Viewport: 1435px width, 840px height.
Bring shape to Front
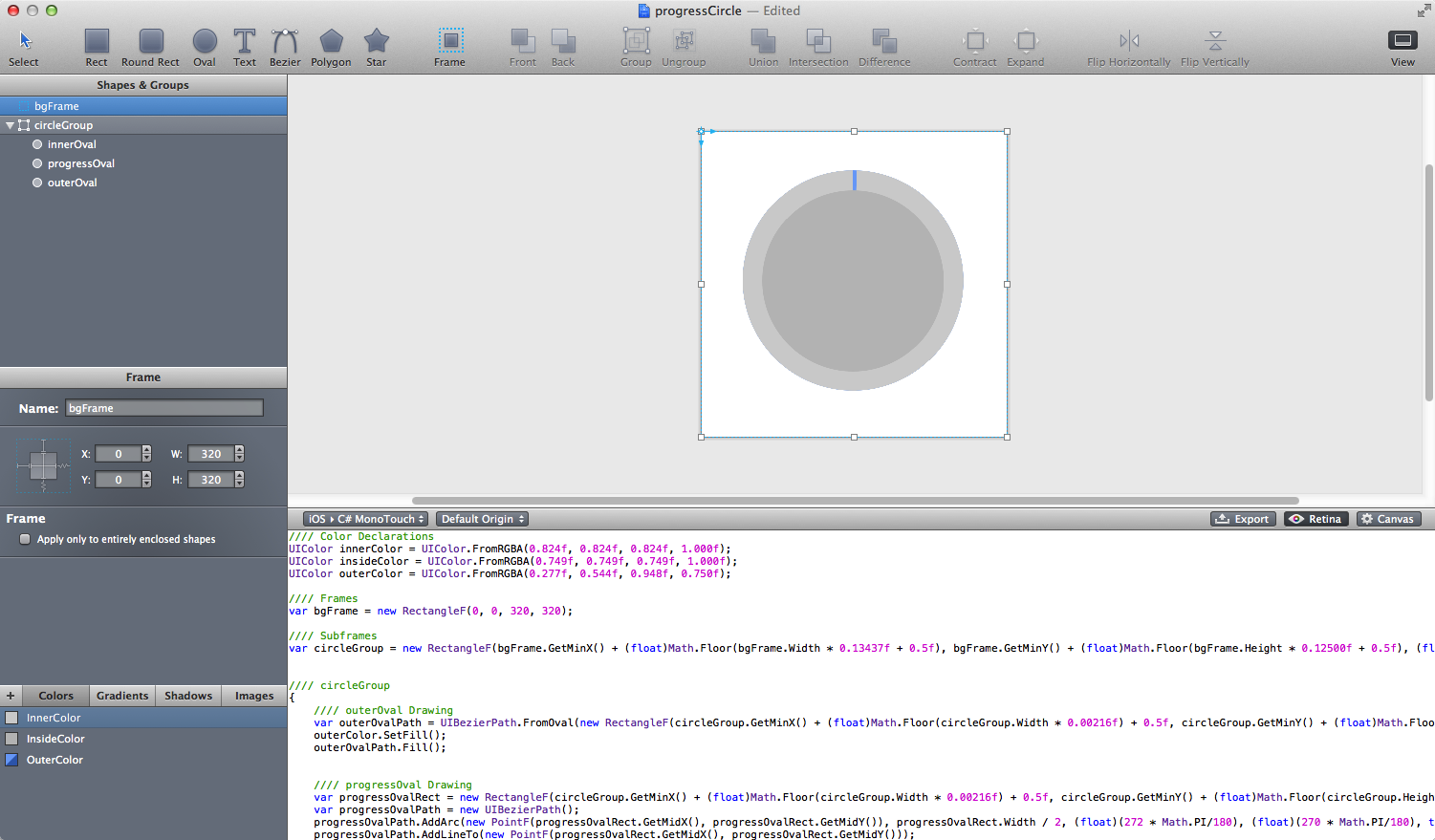[x=523, y=48]
